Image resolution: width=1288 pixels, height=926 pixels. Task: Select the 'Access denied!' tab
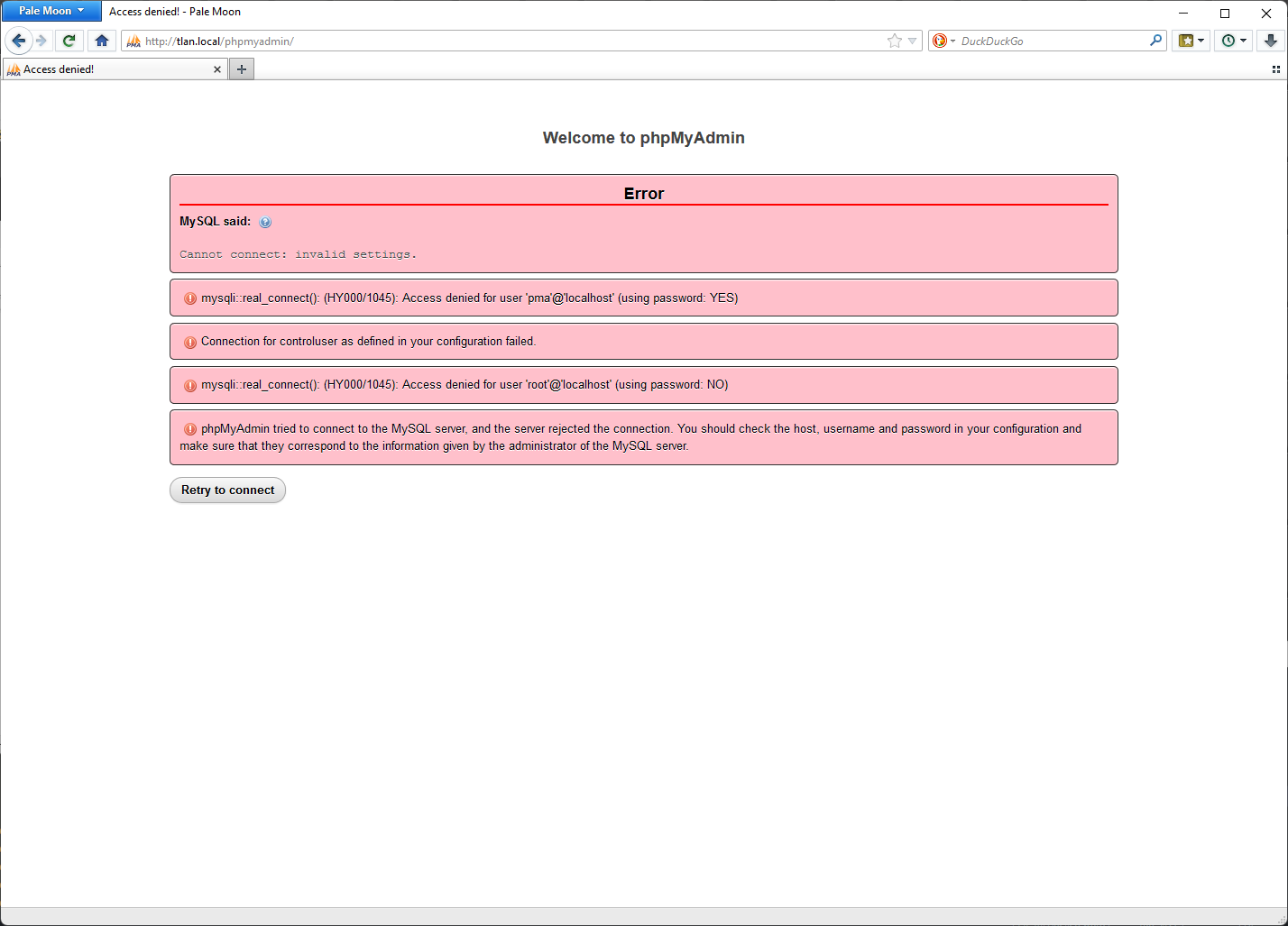click(115, 69)
